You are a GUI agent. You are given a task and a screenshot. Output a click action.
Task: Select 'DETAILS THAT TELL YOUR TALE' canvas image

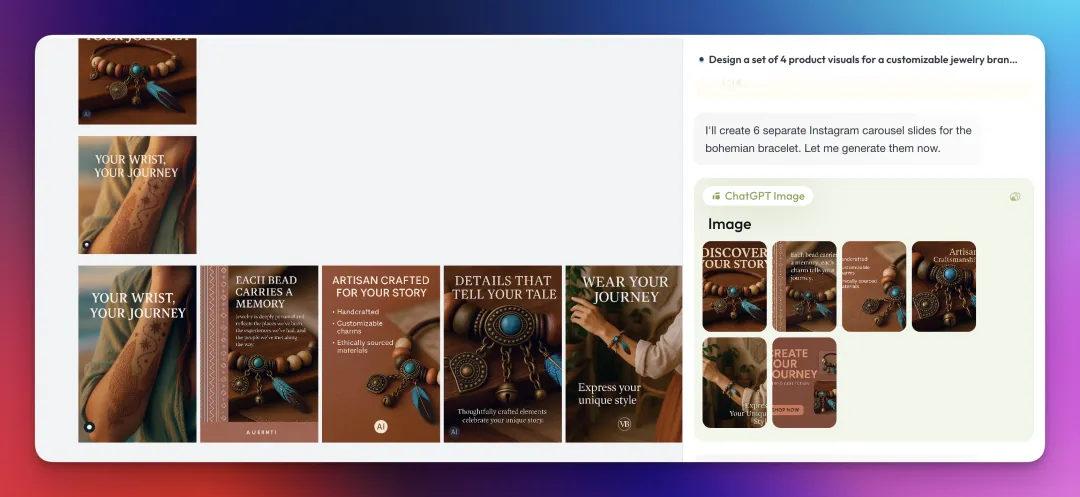(503, 354)
